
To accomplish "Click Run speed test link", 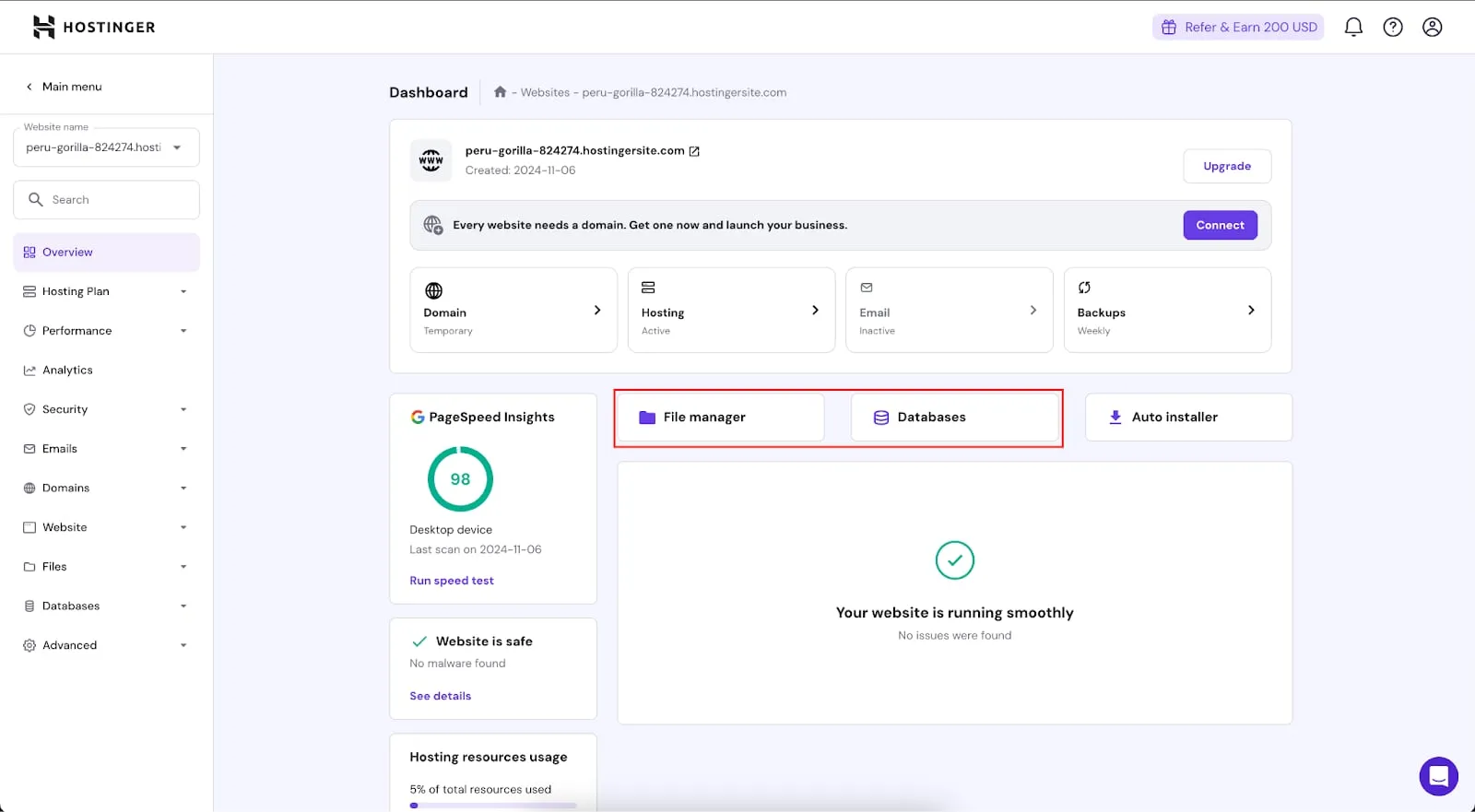I will pyautogui.click(x=452, y=581).
